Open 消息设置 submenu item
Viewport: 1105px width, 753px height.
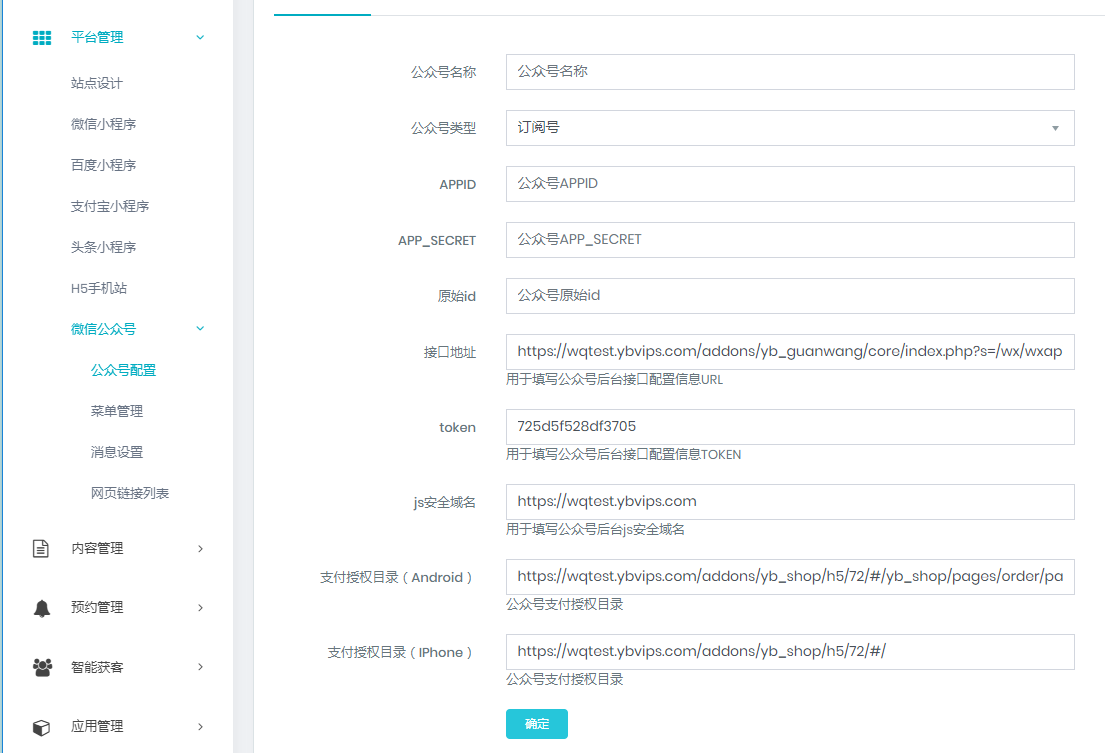tap(117, 452)
